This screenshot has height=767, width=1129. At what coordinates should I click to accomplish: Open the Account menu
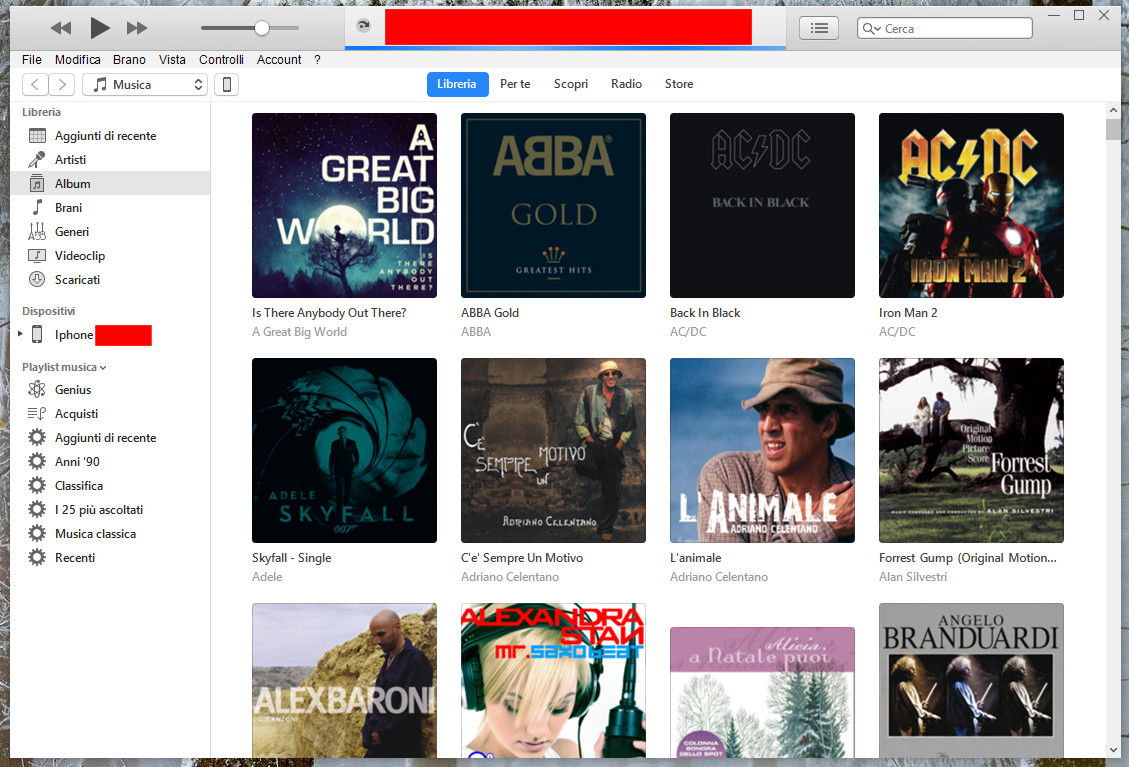click(x=279, y=60)
